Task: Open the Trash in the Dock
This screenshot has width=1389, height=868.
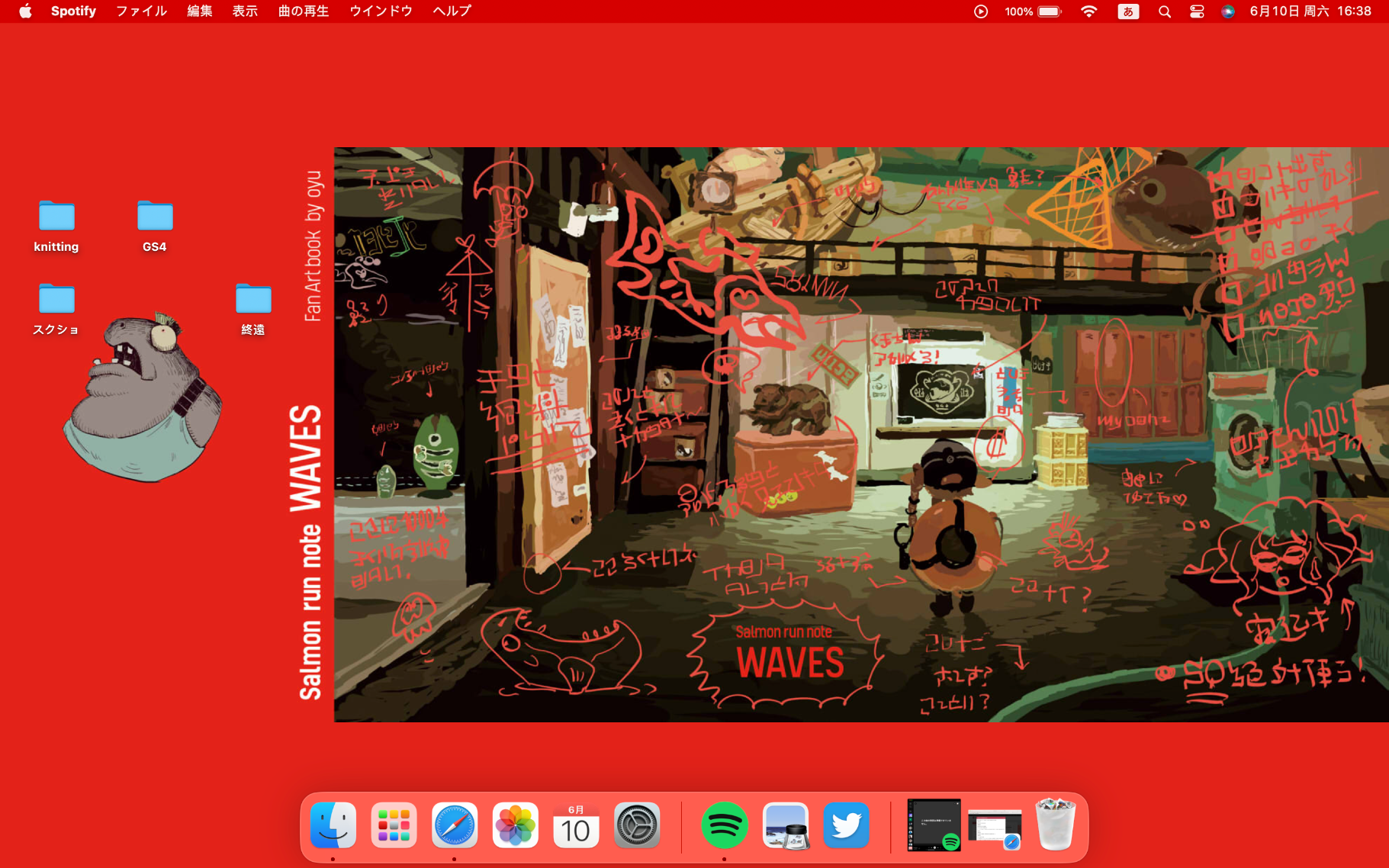Action: tap(1056, 825)
